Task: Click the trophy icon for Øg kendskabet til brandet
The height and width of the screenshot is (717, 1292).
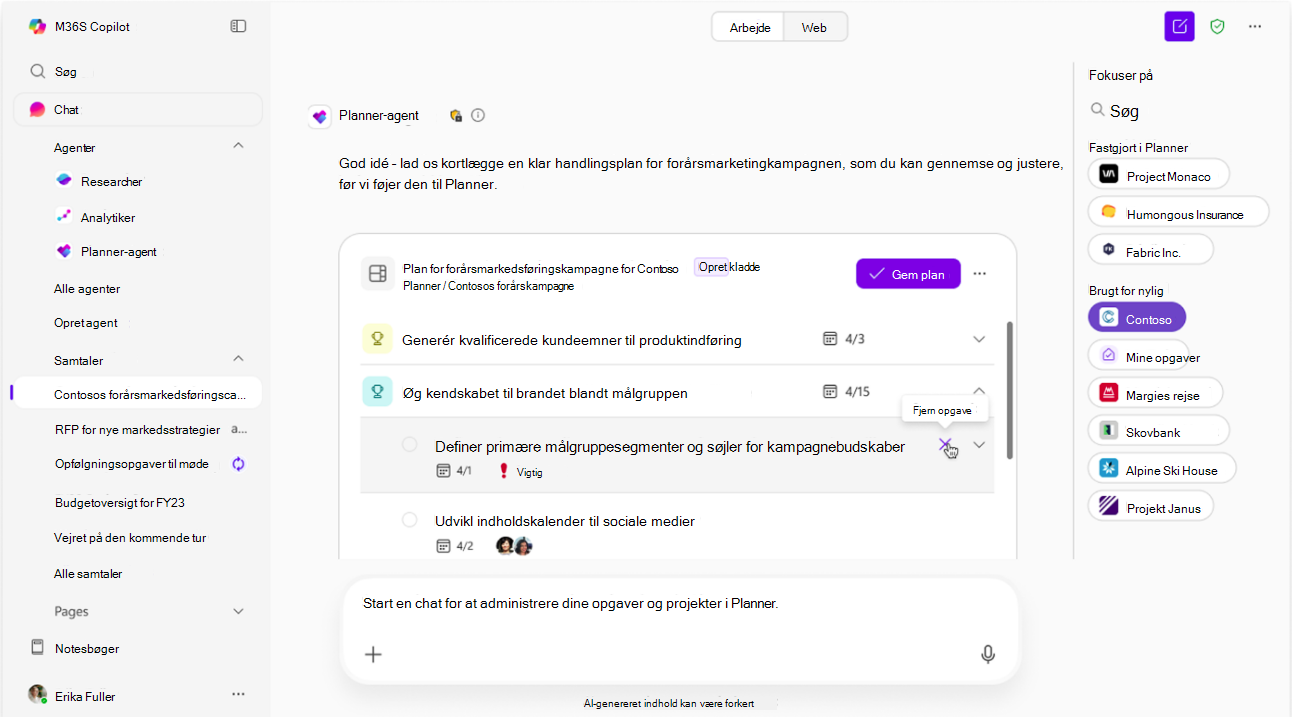Action: (x=378, y=392)
